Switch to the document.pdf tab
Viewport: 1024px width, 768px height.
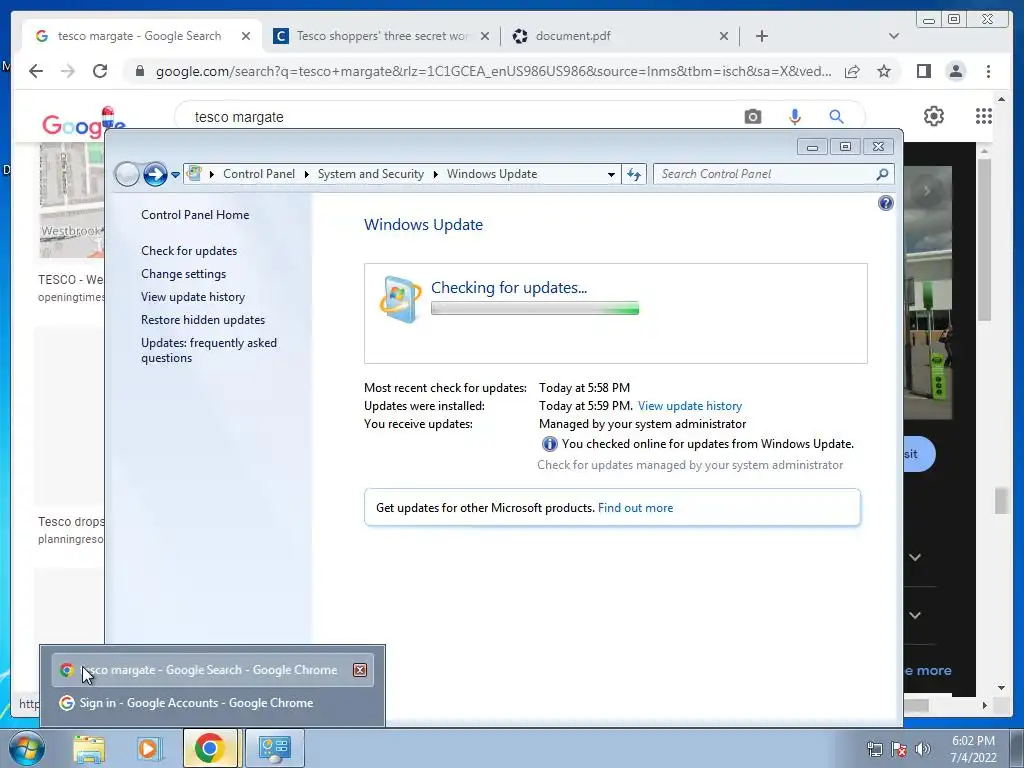tap(620, 36)
